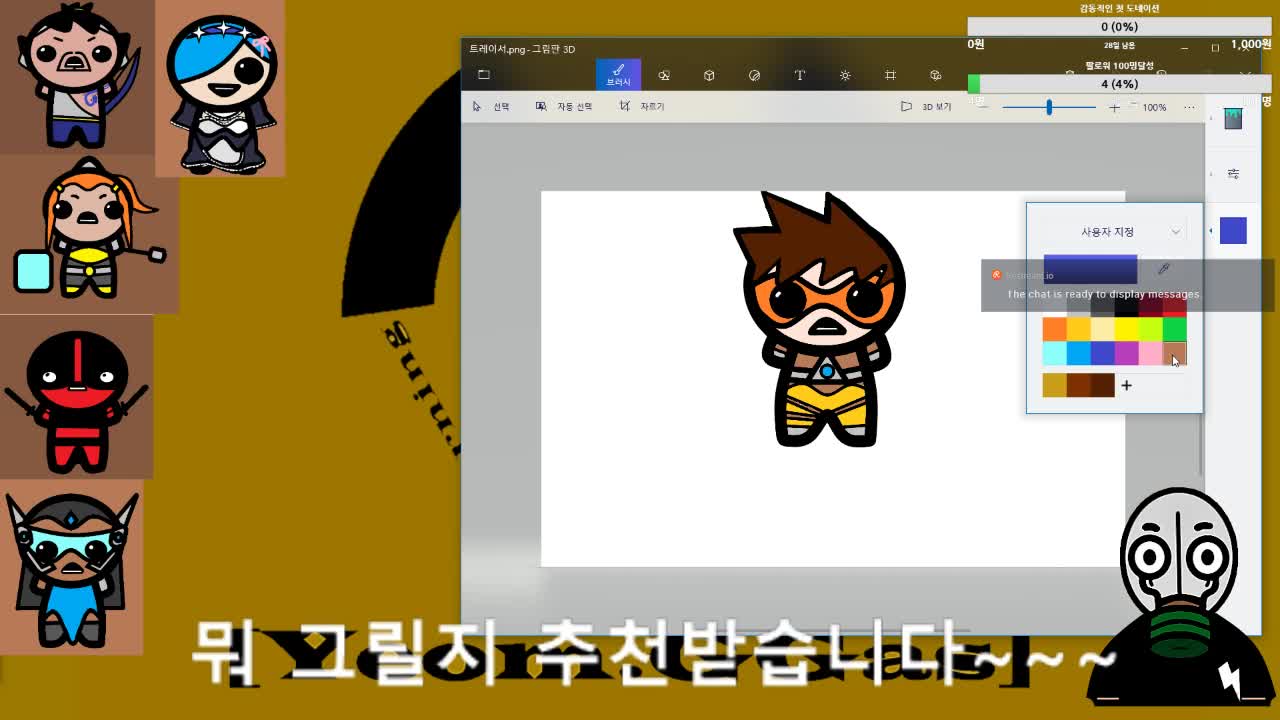Choose the custom brown color swatch
1280x720 pixels.
tap(1079, 385)
